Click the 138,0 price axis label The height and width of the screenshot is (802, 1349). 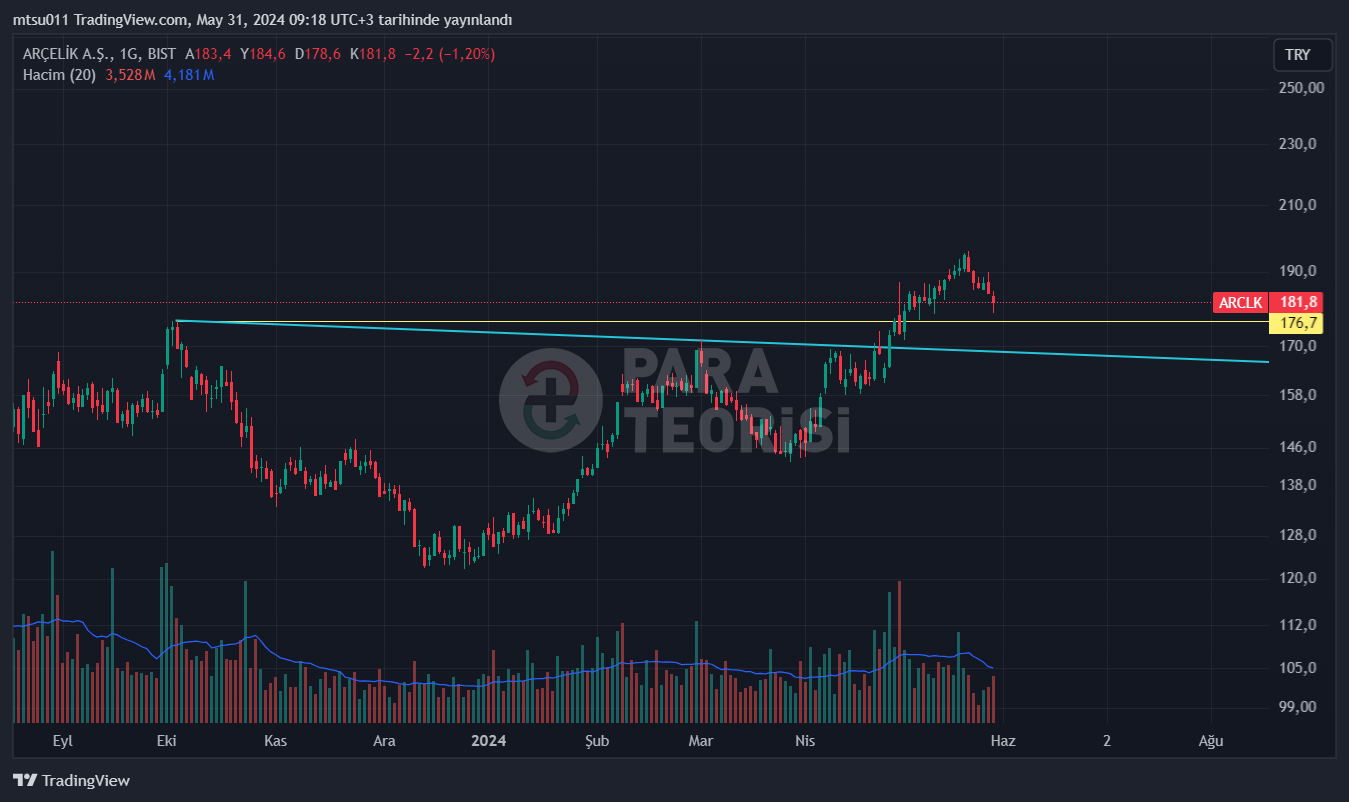tap(1298, 485)
